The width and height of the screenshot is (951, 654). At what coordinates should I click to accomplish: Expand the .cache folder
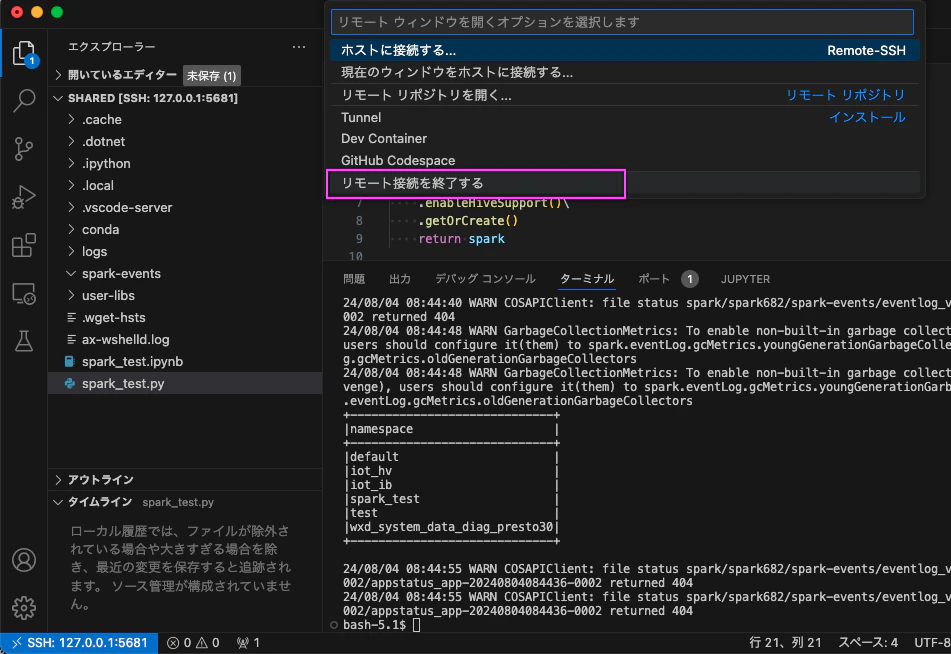pos(185,120)
